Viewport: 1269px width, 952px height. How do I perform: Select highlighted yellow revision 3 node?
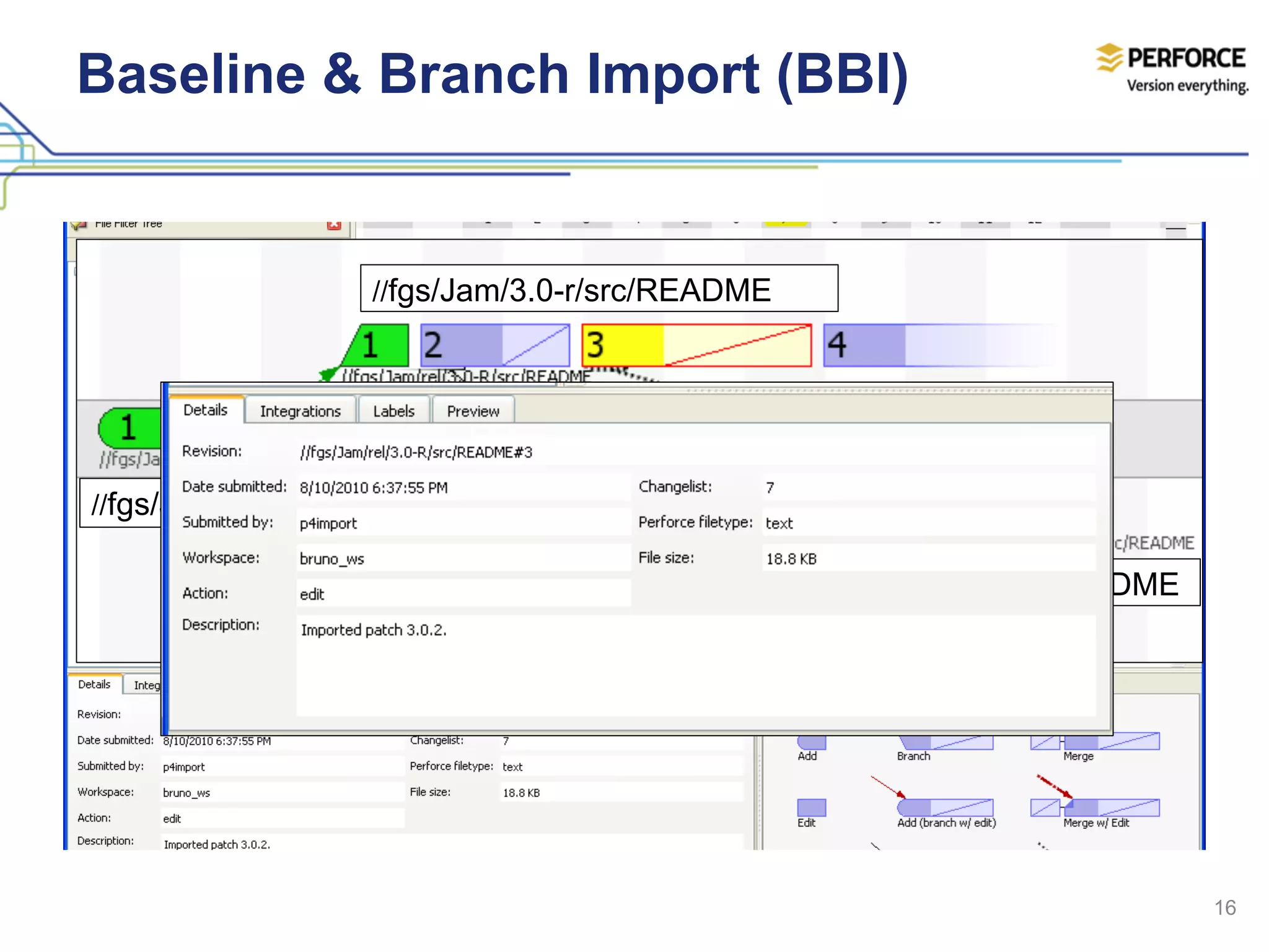tap(696, 345)
